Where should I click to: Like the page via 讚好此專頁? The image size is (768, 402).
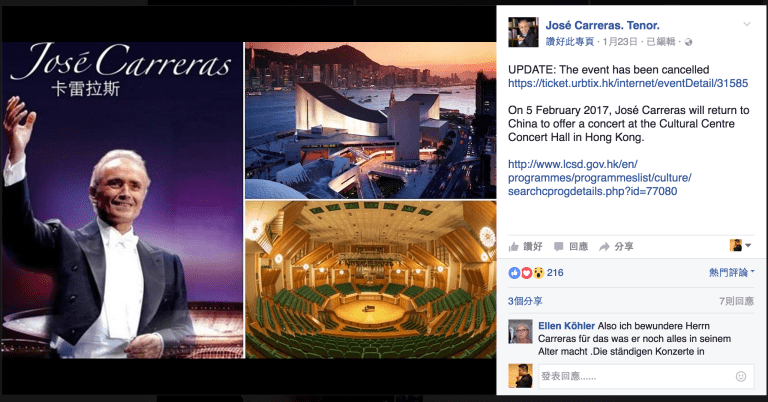[570, 42]
